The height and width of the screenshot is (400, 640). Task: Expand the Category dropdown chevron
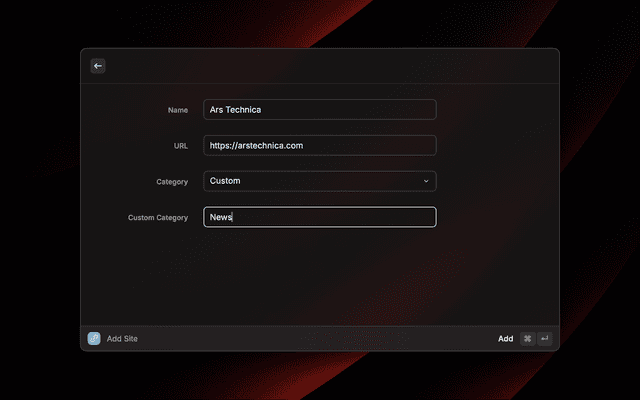pyautogui.click(x=426, y=181)
